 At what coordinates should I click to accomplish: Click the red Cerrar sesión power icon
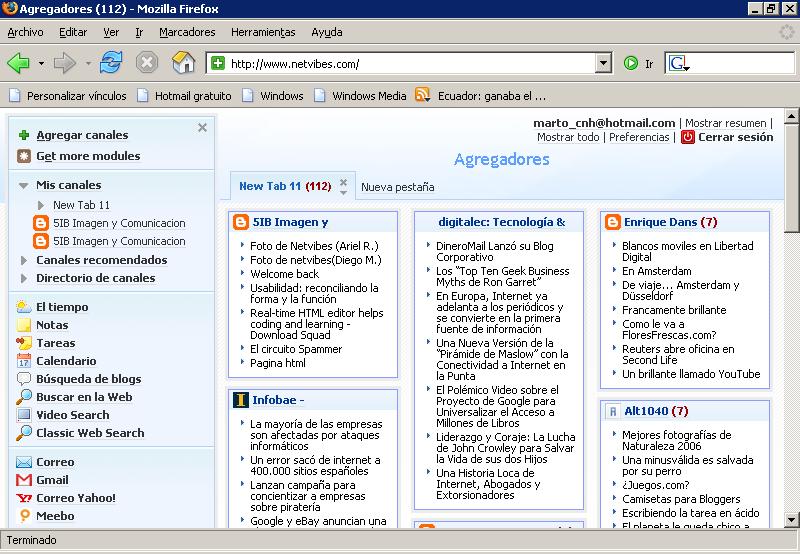[x=688, y=137]
